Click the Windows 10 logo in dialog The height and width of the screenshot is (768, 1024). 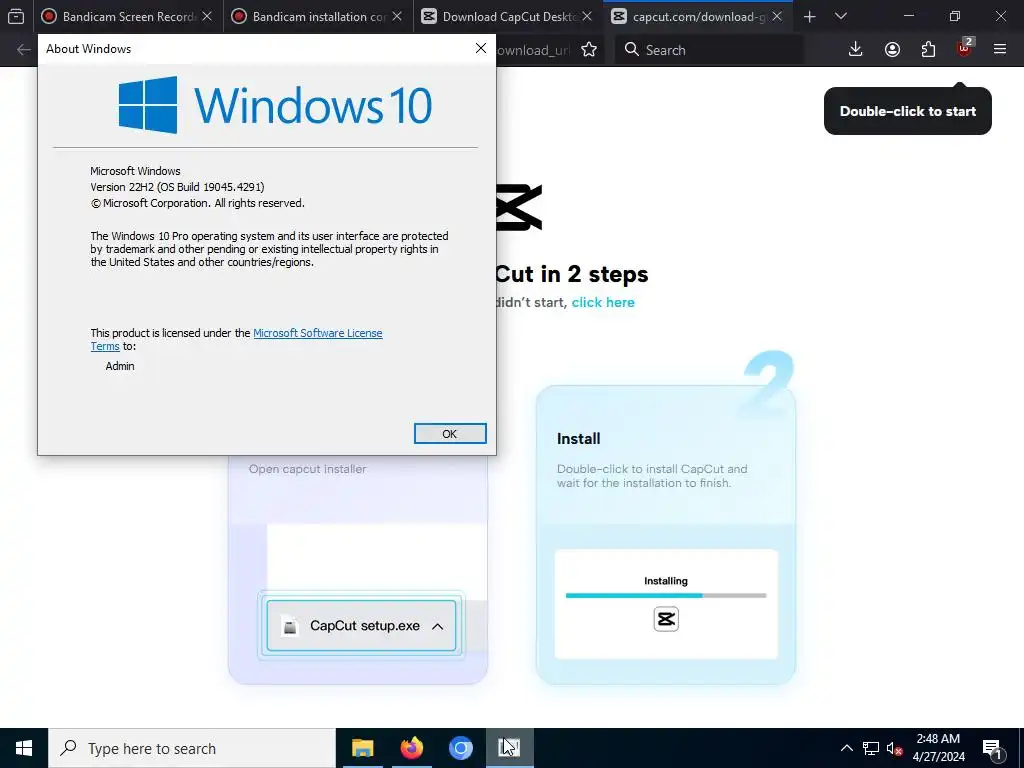point(275,105)
